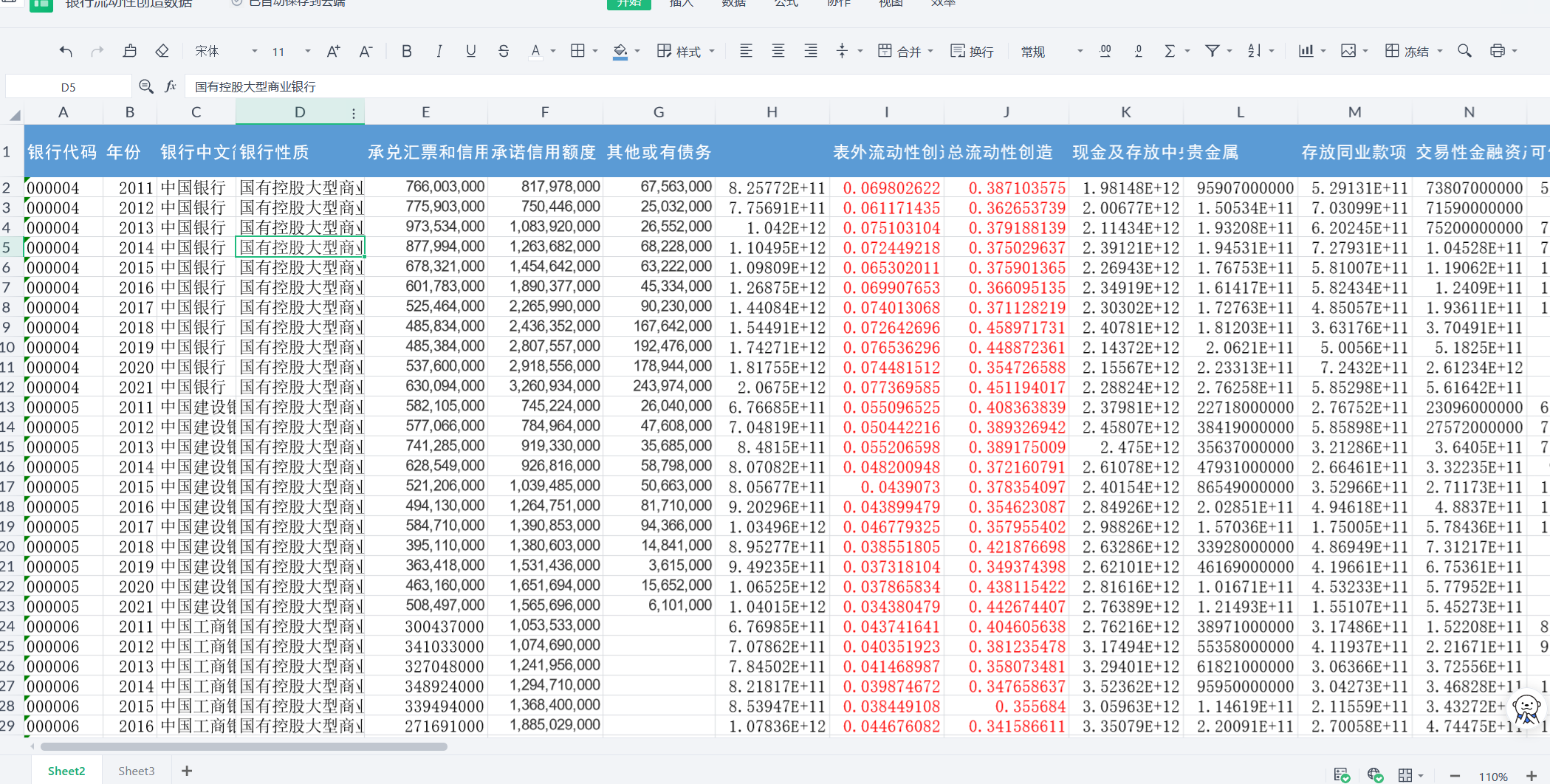
Task: Open the font size 11 dropdown
Action: [290, 51]
